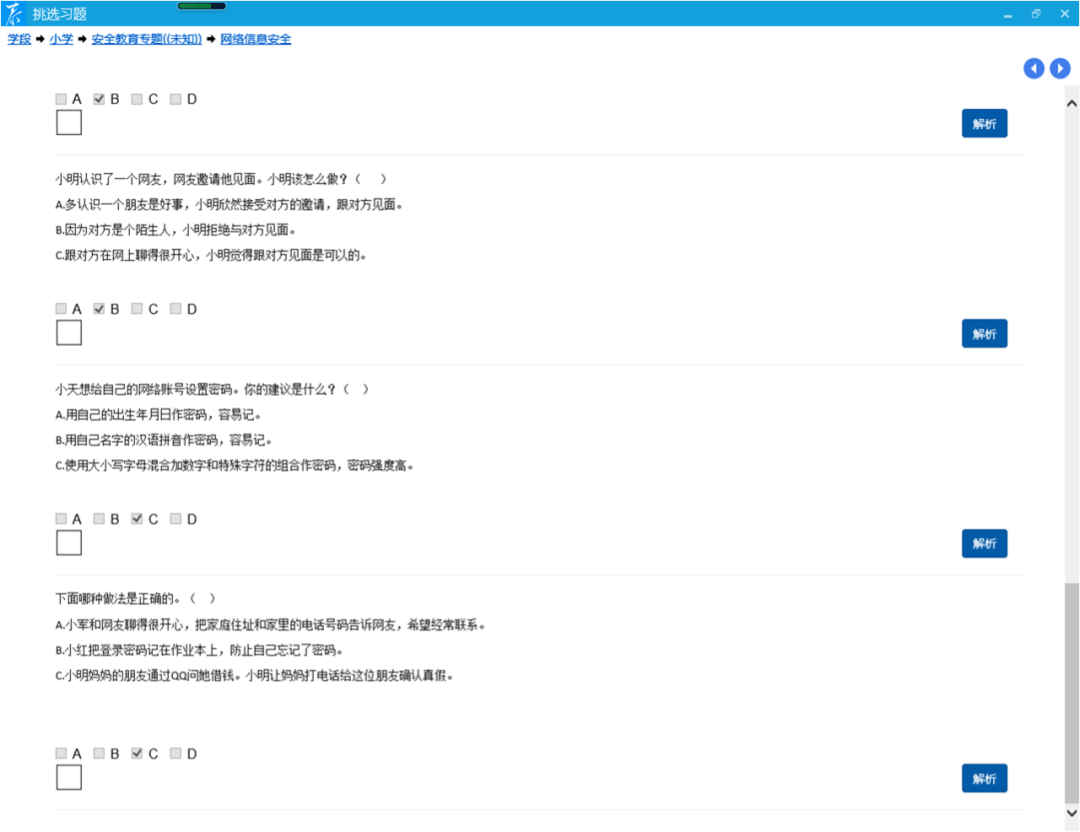The width and height of the screenshot is (1080, 832).
Task: Uncheck option C for the last question
Action: coord(138,753)
